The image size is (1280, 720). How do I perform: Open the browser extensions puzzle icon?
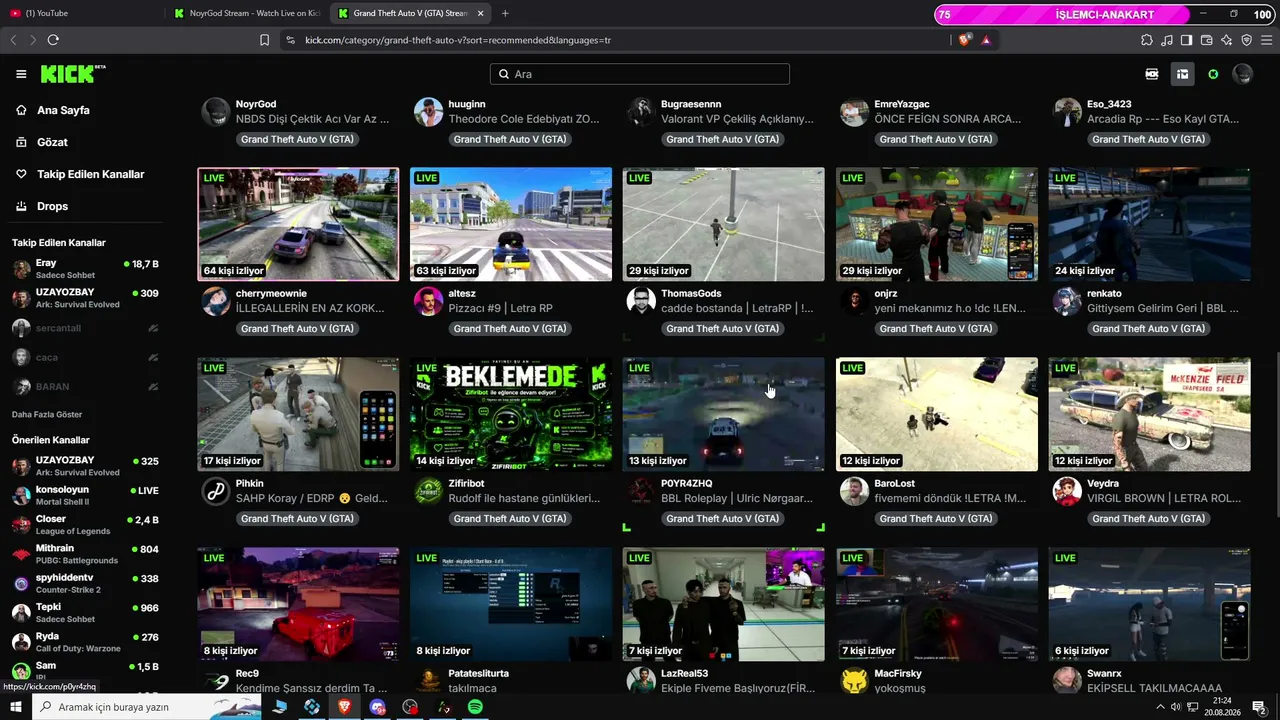pos(1147,40)
